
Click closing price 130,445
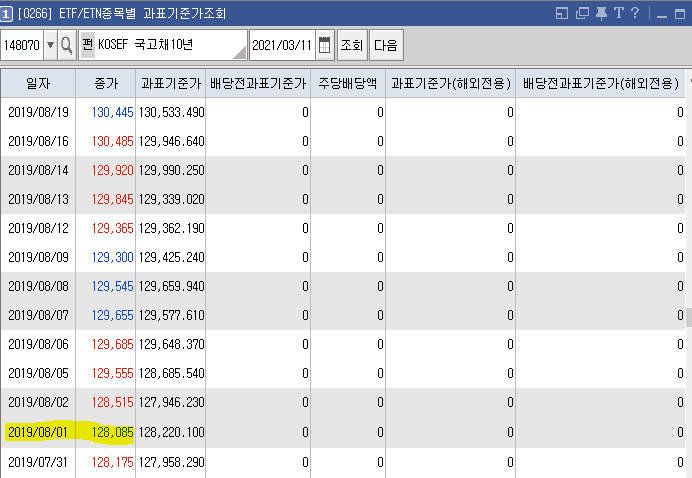point(112,112)
